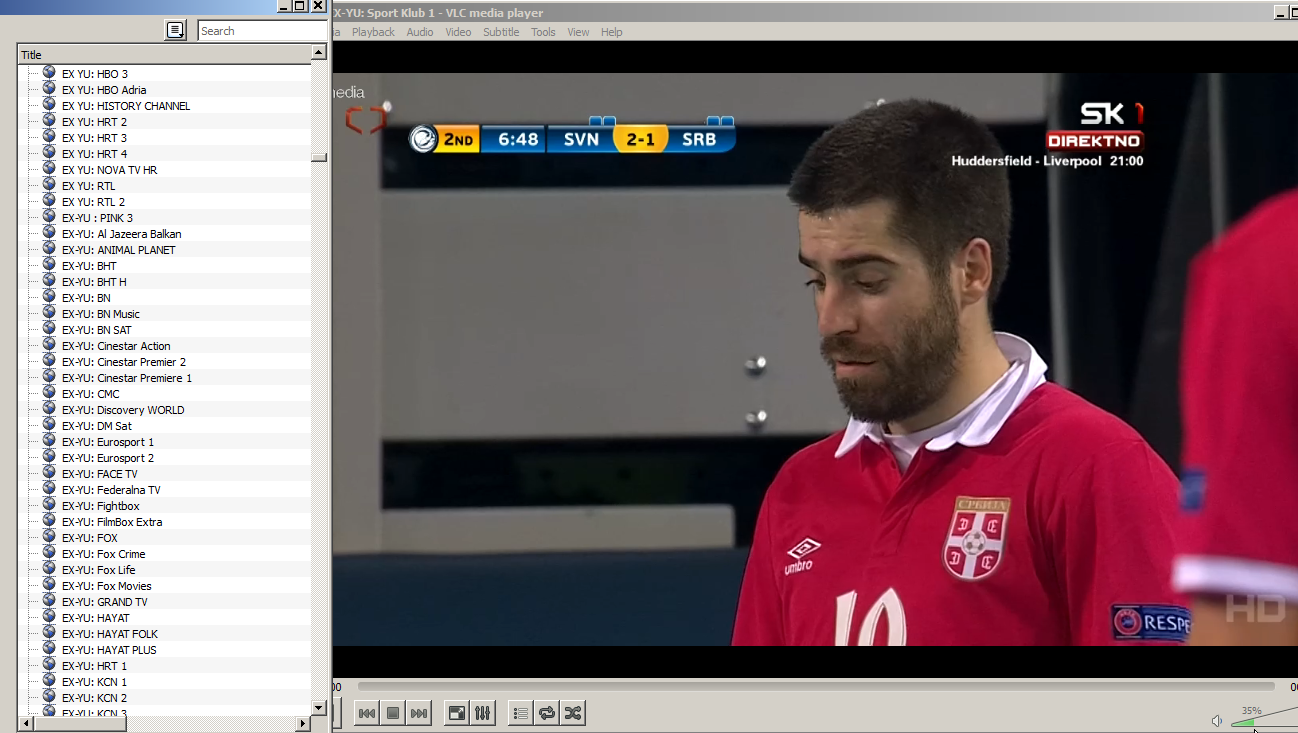The height and width of the screenshot is (733, 1298).
Task: Toggle fullscreen video mode
Action: tap(456, 713)
